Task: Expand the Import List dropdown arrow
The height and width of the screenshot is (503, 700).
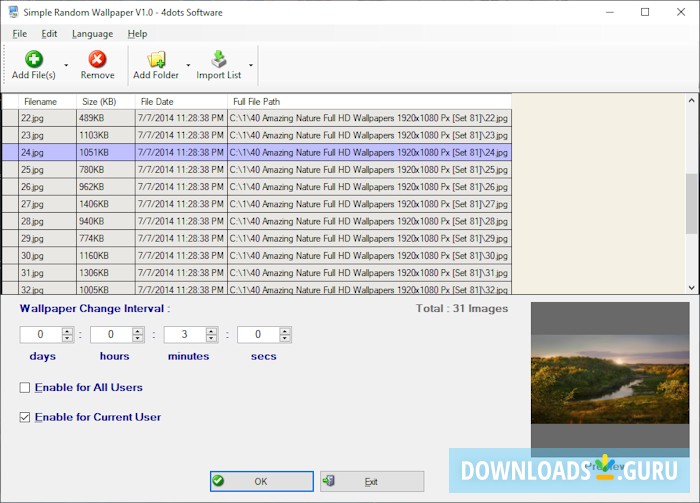Action: tap(251, 66)
